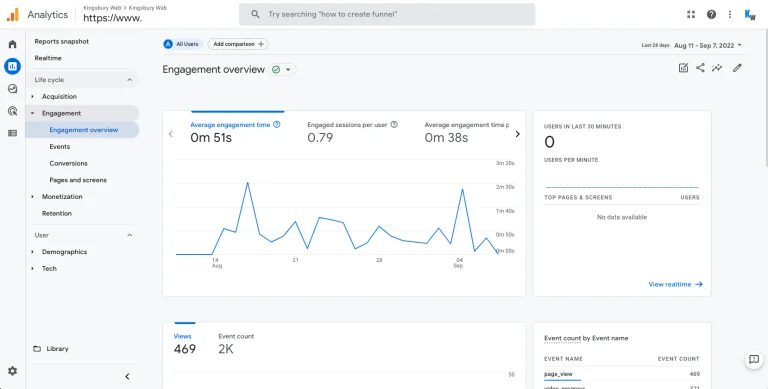This screenshot has height=389, width=768.
Task: Open the Google apps grid icon
Action: pyautogui.click(x=691, y=14)
